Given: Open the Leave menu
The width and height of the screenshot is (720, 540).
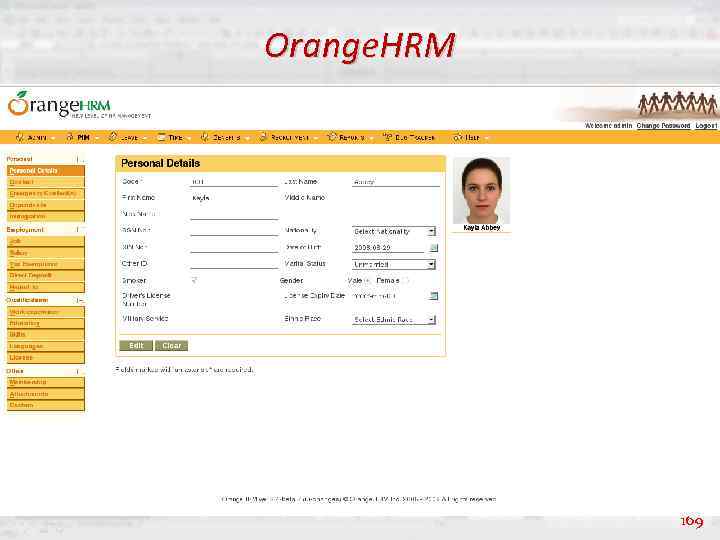Looking at the screenshot, I should point(127,137).
